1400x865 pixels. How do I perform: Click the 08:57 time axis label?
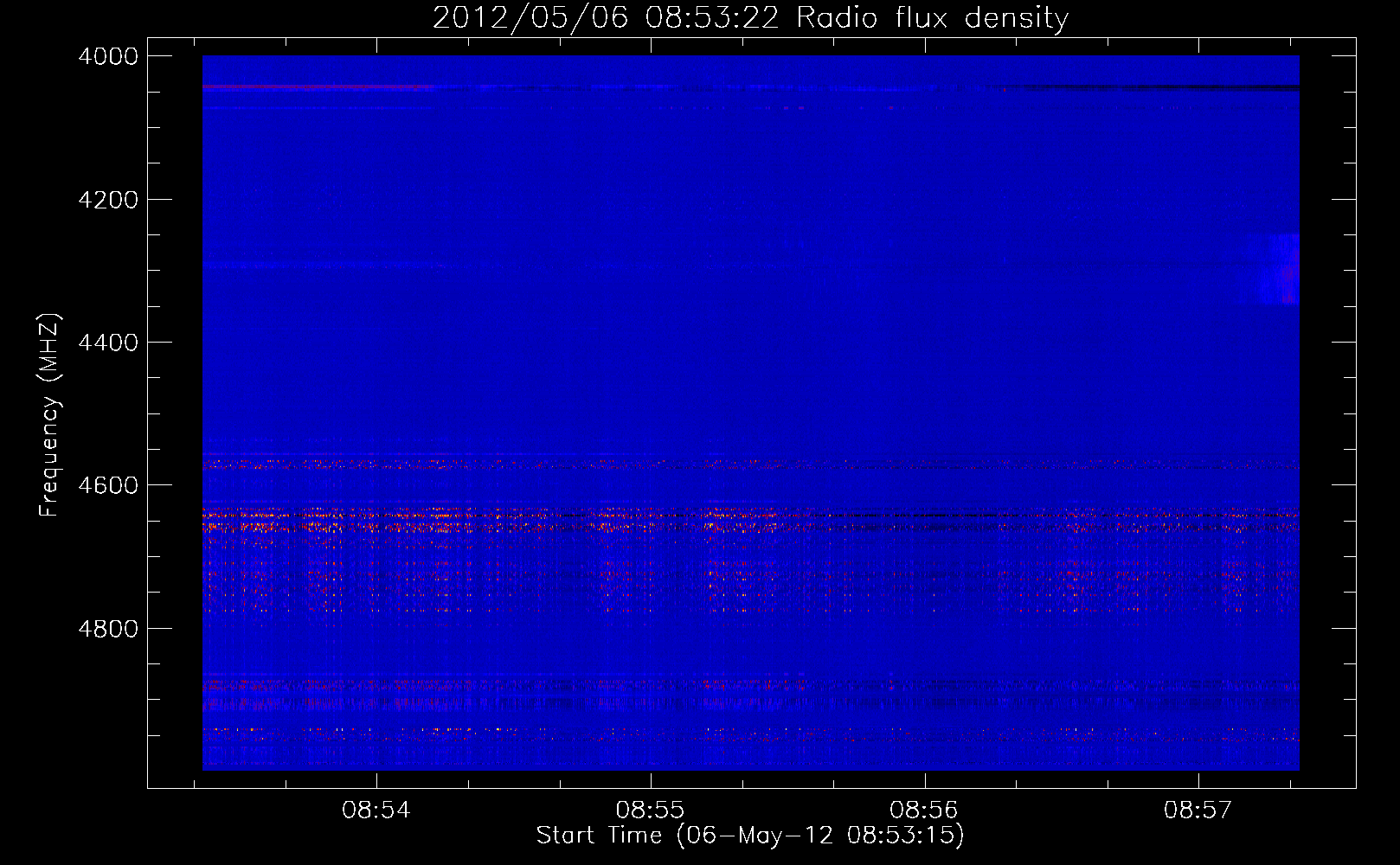tap(1198, 811)
